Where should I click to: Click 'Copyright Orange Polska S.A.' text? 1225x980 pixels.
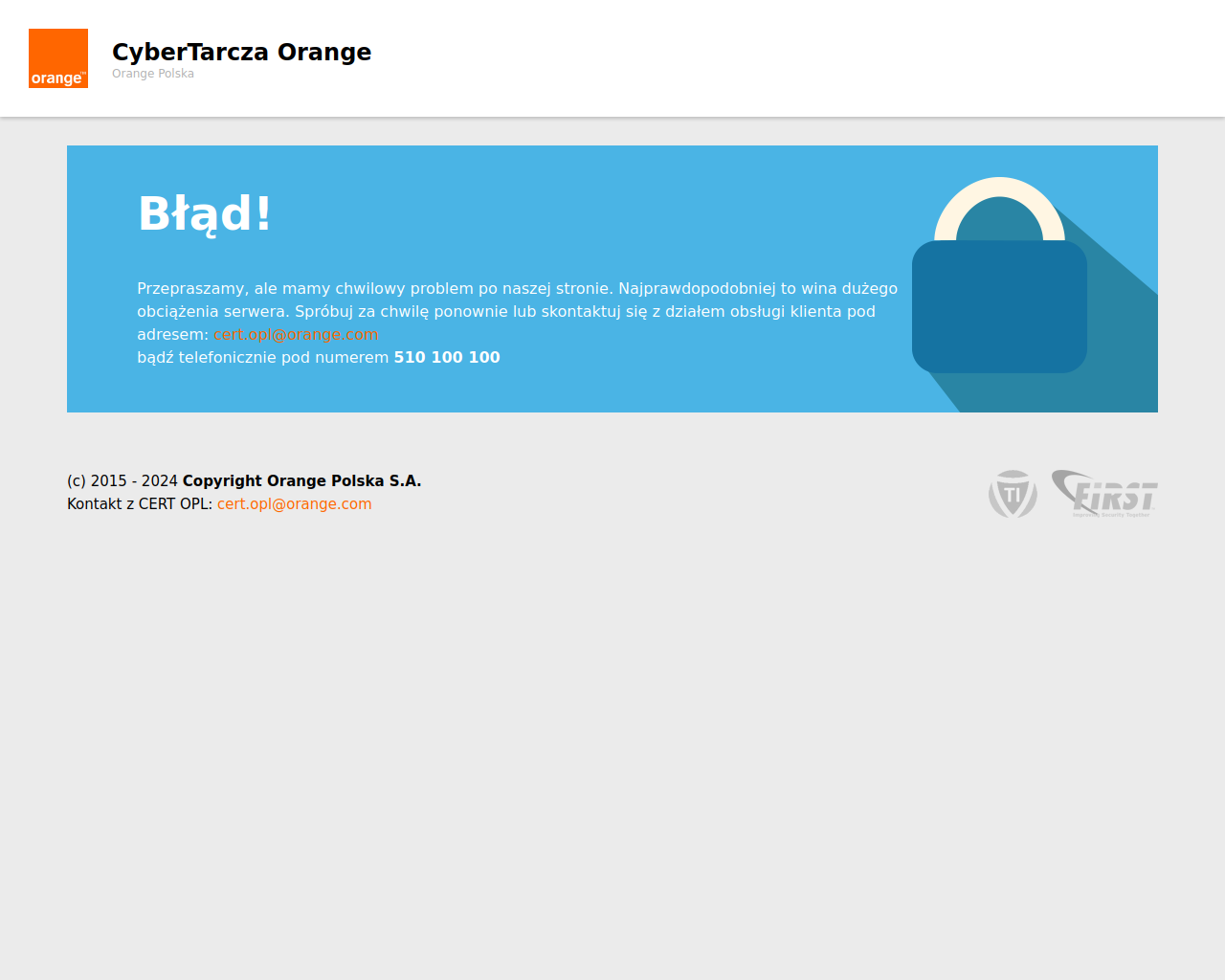pyautogui.click(x=302, y=480)
